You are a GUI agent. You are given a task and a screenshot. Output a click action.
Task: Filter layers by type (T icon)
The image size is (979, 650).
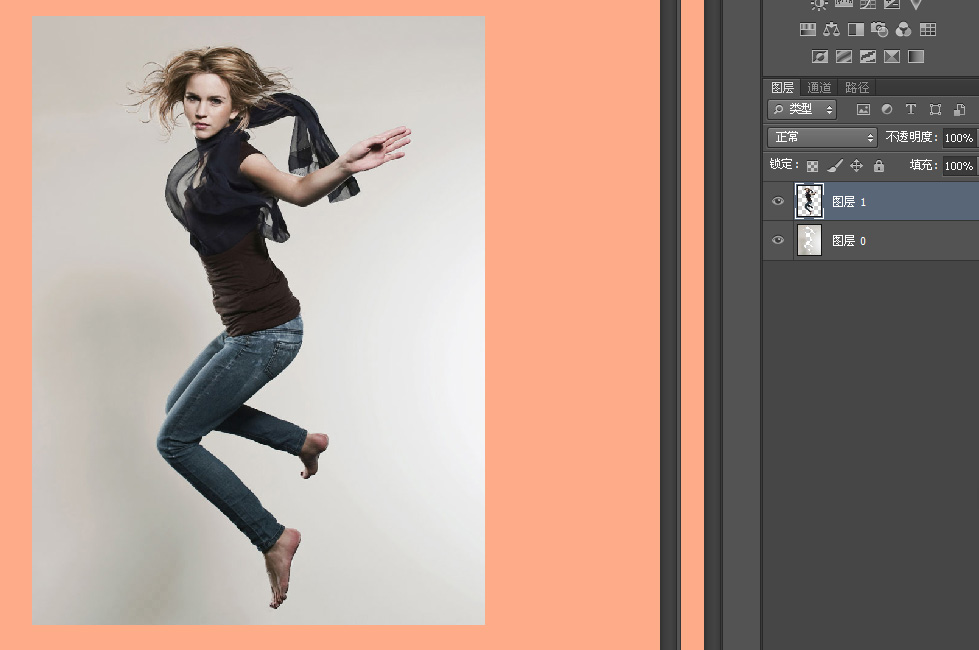(x=910, y=110)
